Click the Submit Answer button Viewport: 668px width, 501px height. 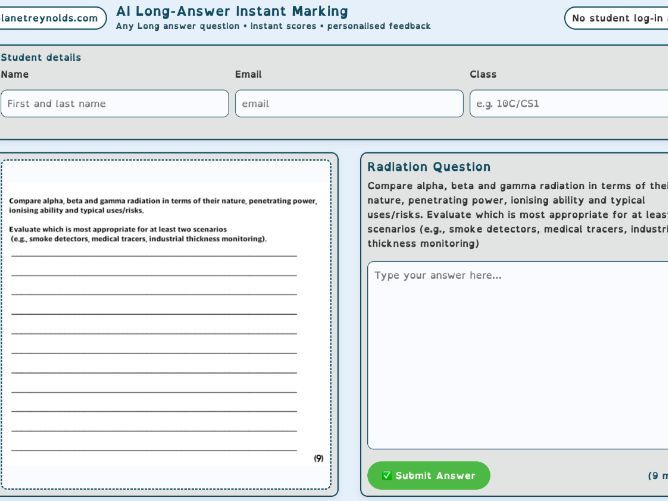pos(429,475)
